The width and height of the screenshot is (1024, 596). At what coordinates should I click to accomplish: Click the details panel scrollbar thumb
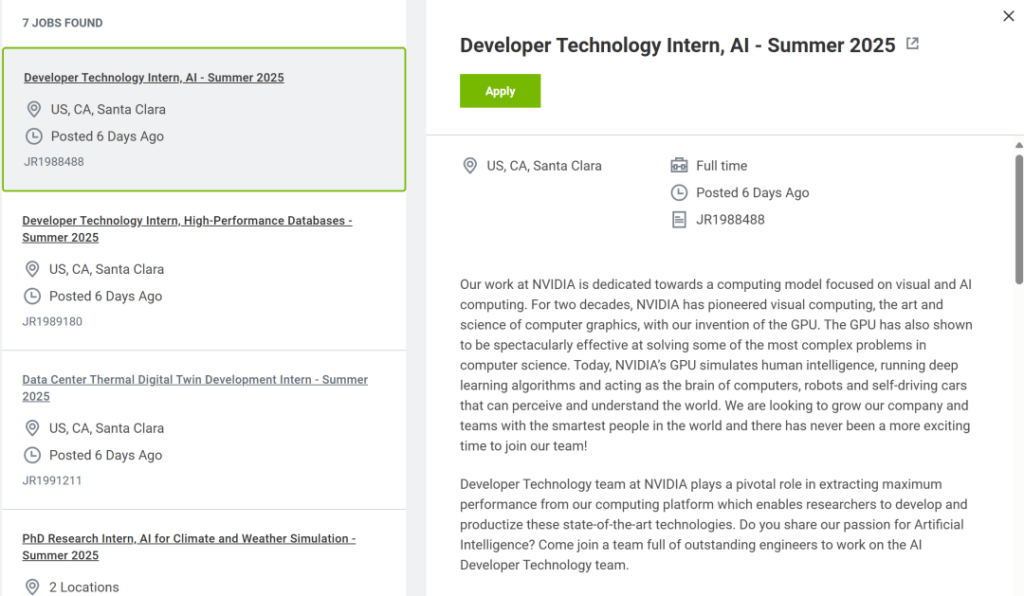pos(1019,219)
